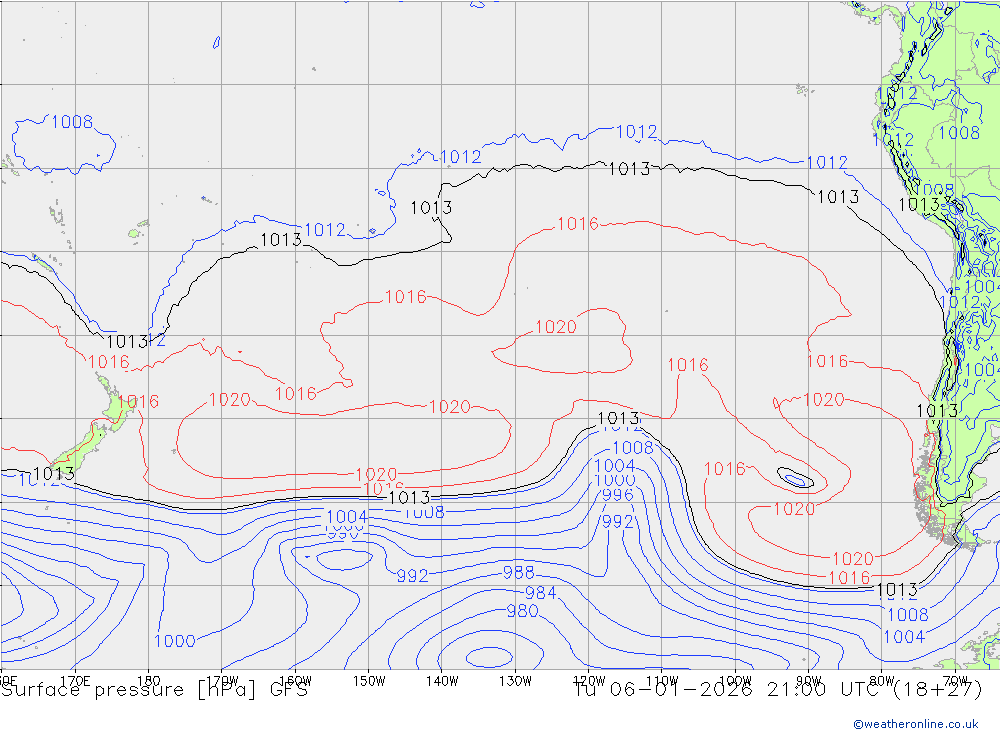Image resolution: width=1000 pixels, height=733 pixels.
Task: Click the 992 label below the 996 label
Action: 617,522
